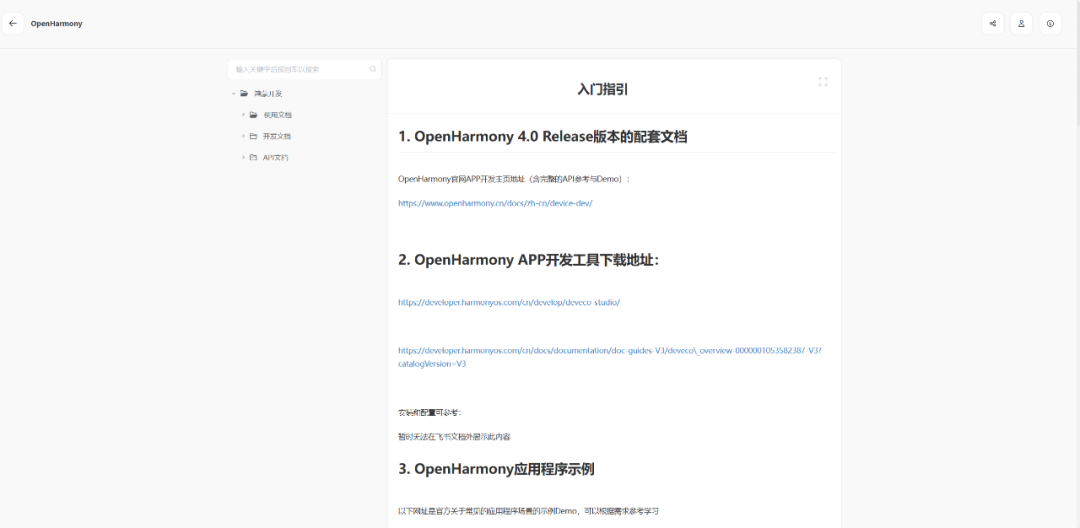1080x528 pixels.
Task: Open the deveco-studio download link
Action: coord(509,302)
